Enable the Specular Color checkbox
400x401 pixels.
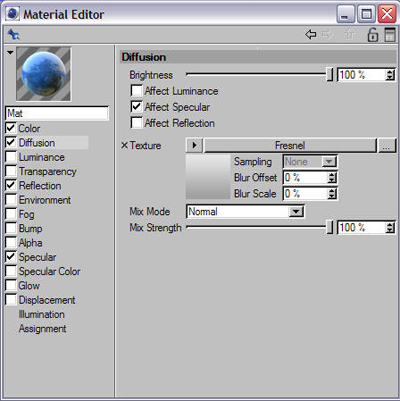(x=11, y=271)
